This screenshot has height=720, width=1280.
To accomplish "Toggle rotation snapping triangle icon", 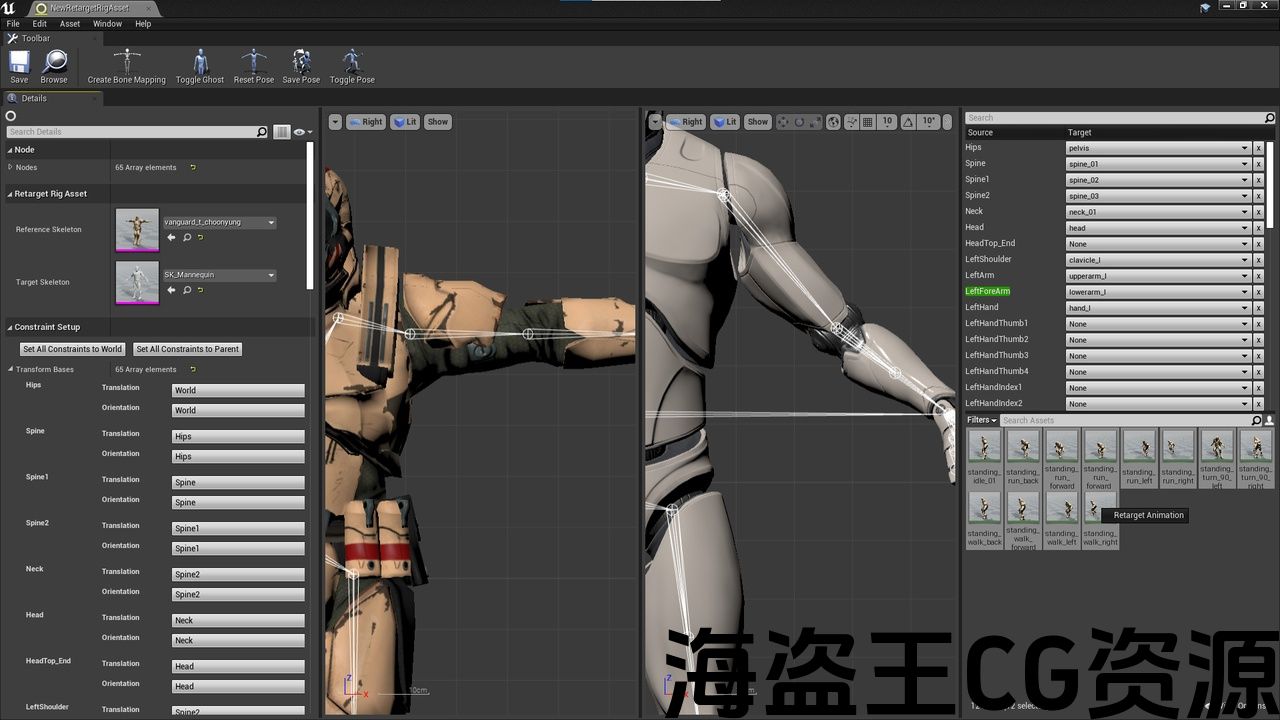I will tap(908, 122).
